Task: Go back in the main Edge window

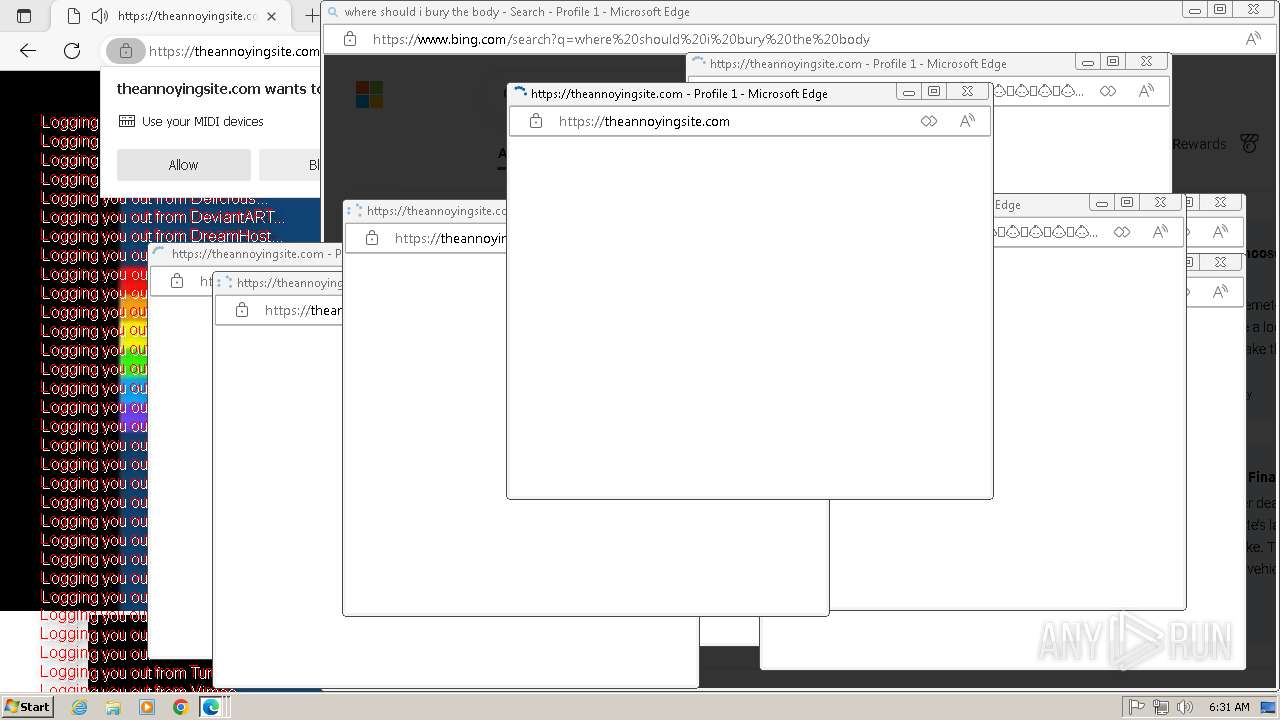Action: 28,50
